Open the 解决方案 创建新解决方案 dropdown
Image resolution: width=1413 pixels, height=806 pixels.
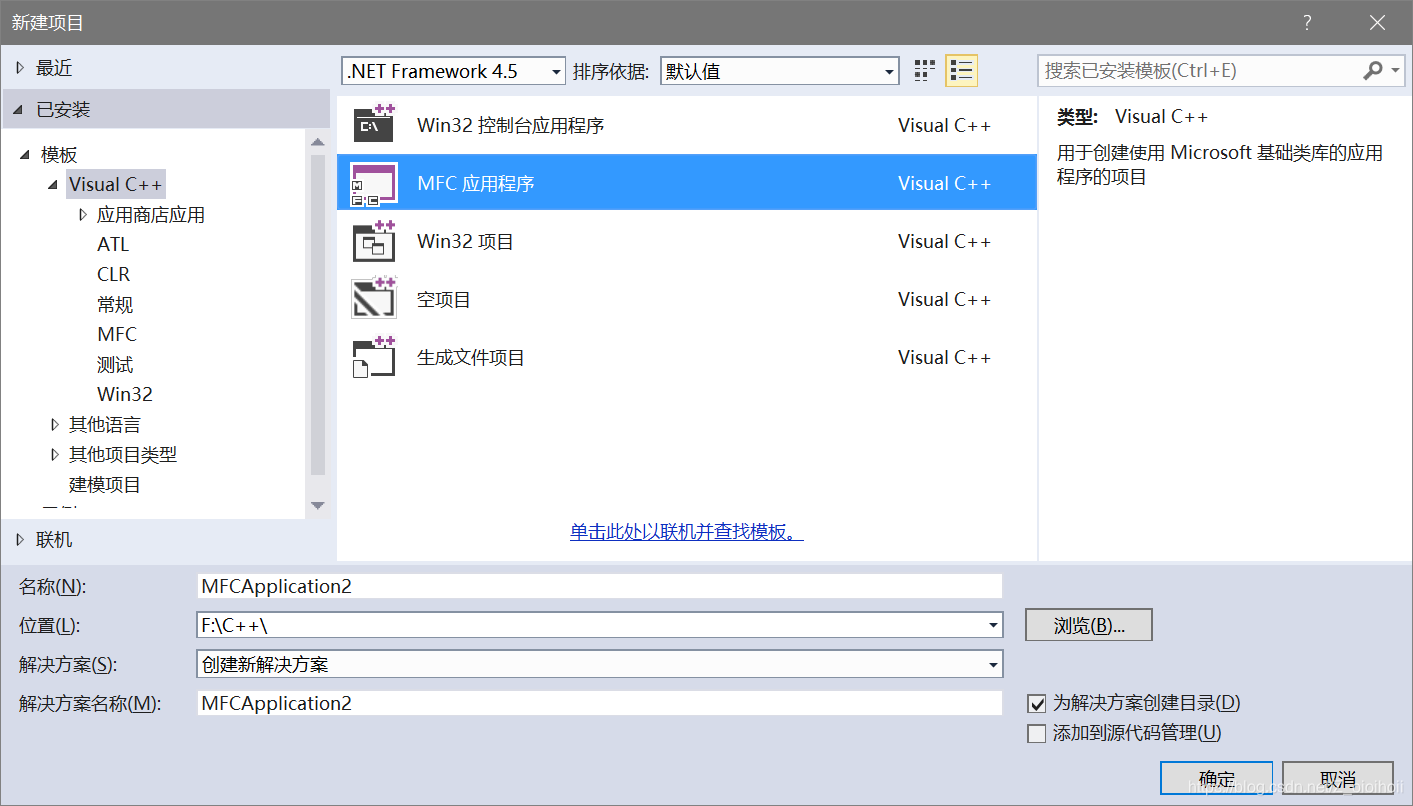pos(993,664)
